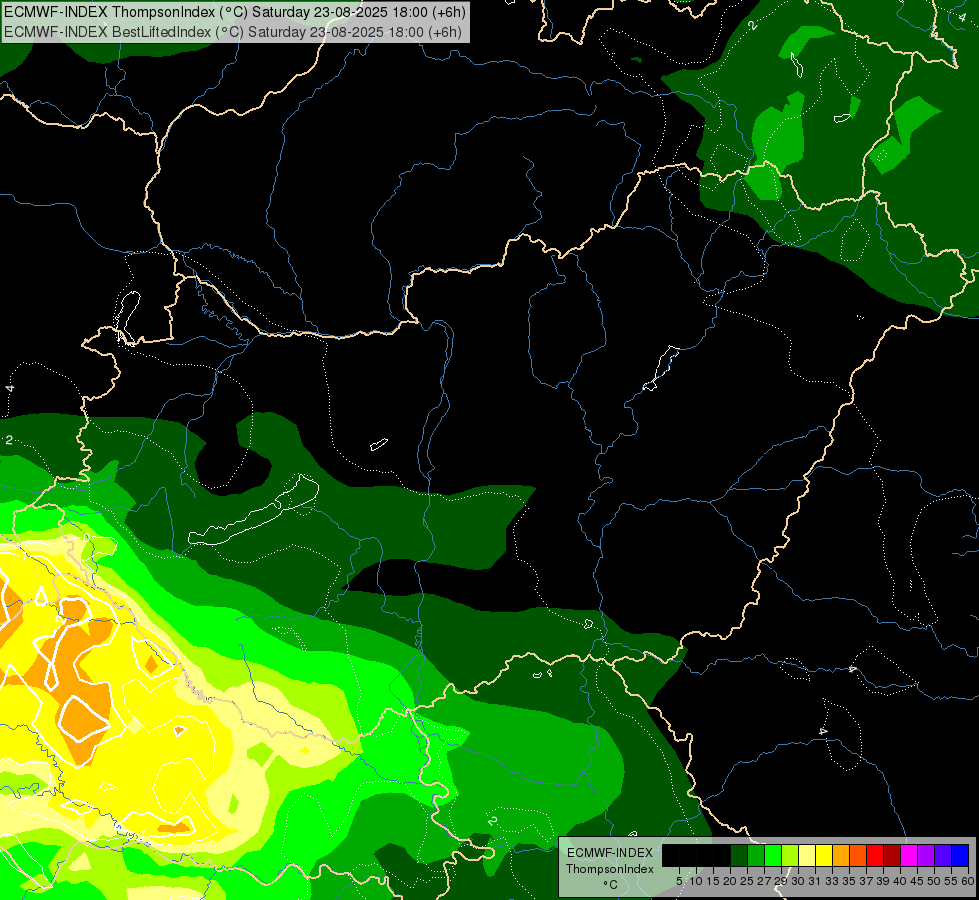Click the legend tick value 60
This screenshot has width=979, height=900.
(968, 881)
